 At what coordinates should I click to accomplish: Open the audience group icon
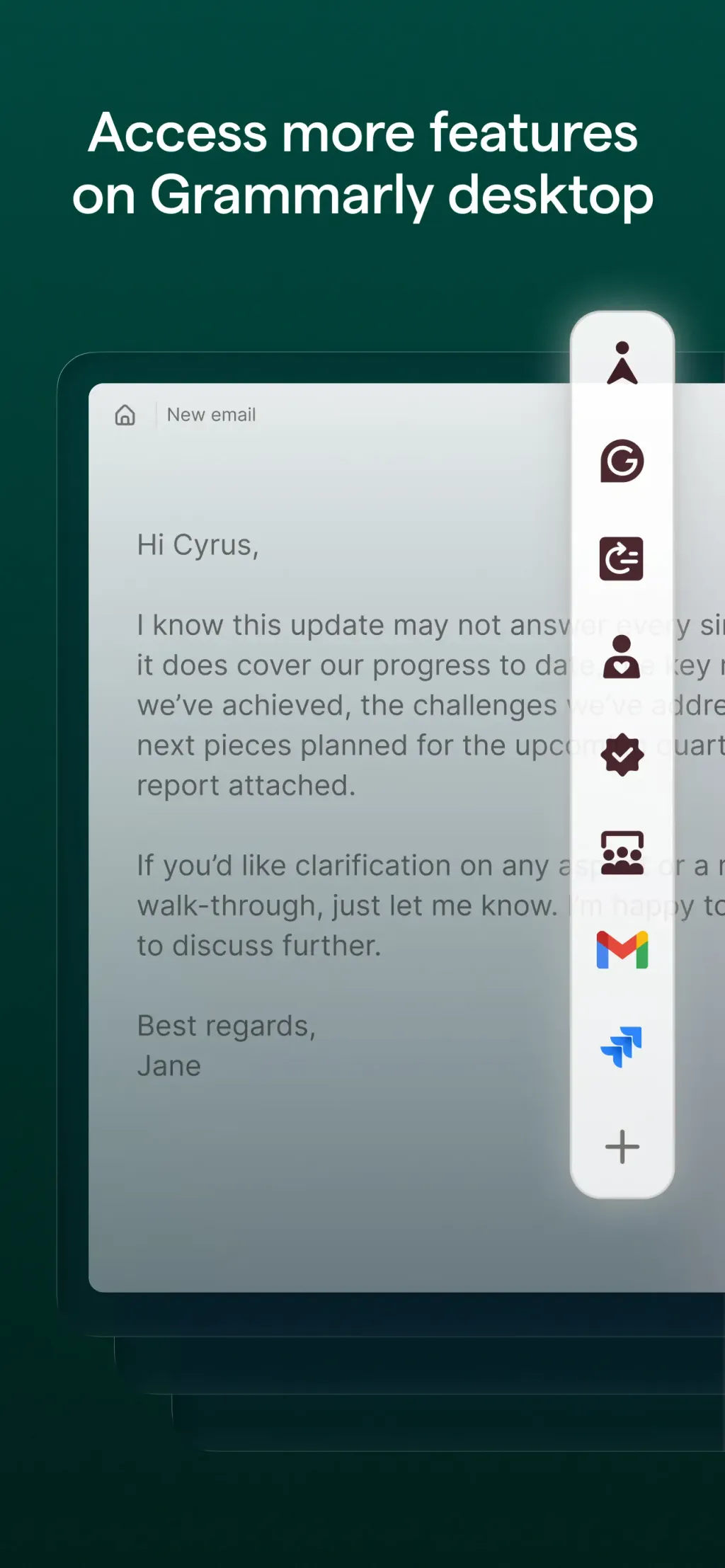coord(622,852)
